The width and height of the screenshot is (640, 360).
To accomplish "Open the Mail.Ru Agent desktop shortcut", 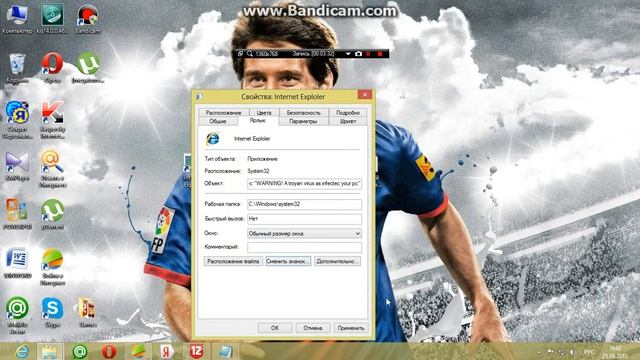I will (x=17, y=315).
